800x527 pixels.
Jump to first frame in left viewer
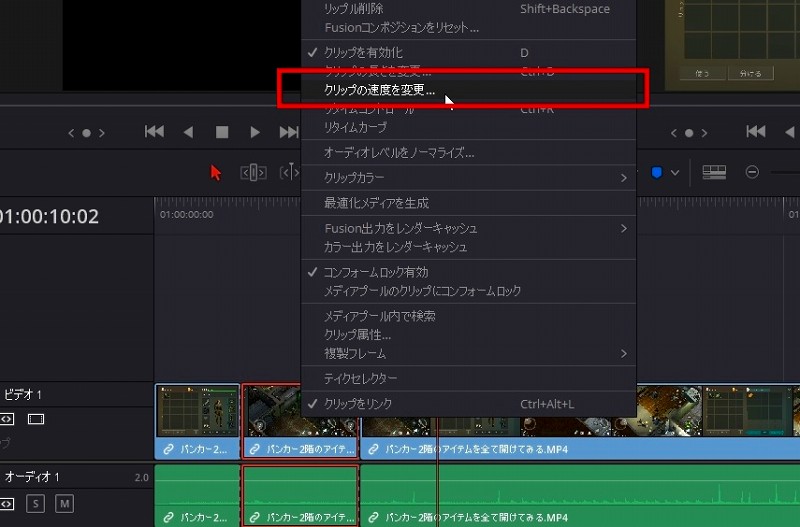pyautogui.click(x=154, y=132)
